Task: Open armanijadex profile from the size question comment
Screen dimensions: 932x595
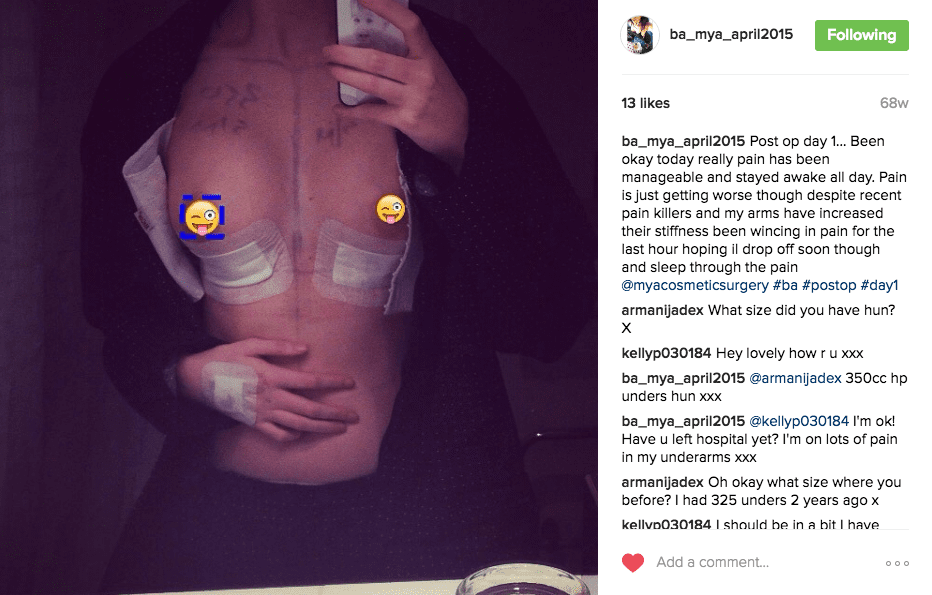Action: point(663,310)
